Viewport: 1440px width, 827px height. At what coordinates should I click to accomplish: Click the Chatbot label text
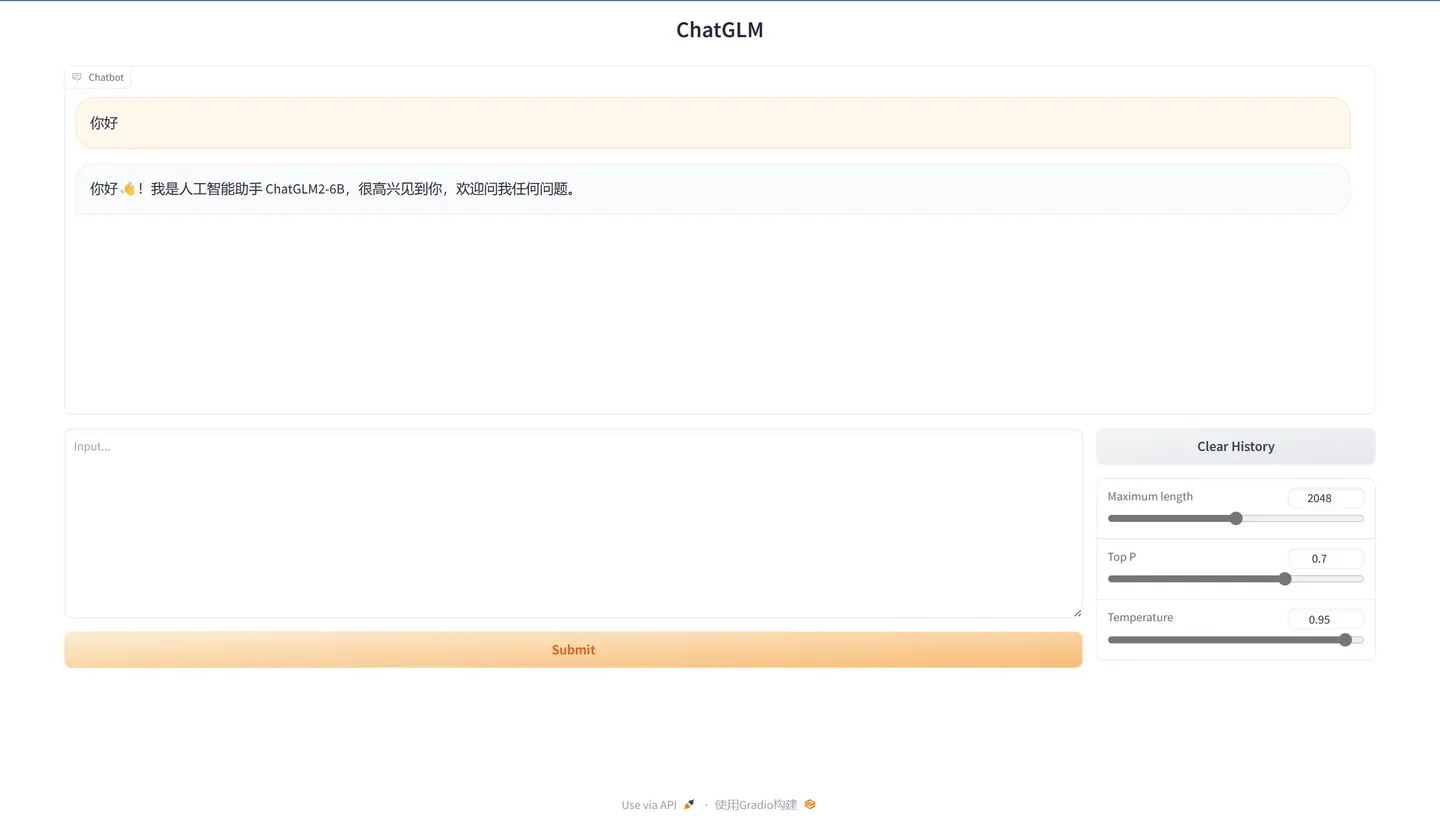[x=106, y=77]
